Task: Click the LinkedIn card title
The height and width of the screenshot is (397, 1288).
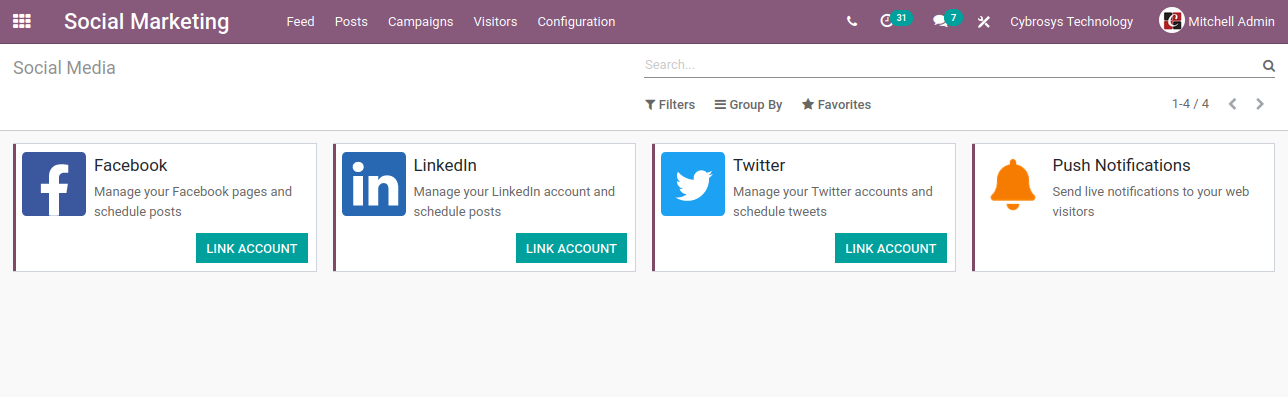Action: point(445,165)
